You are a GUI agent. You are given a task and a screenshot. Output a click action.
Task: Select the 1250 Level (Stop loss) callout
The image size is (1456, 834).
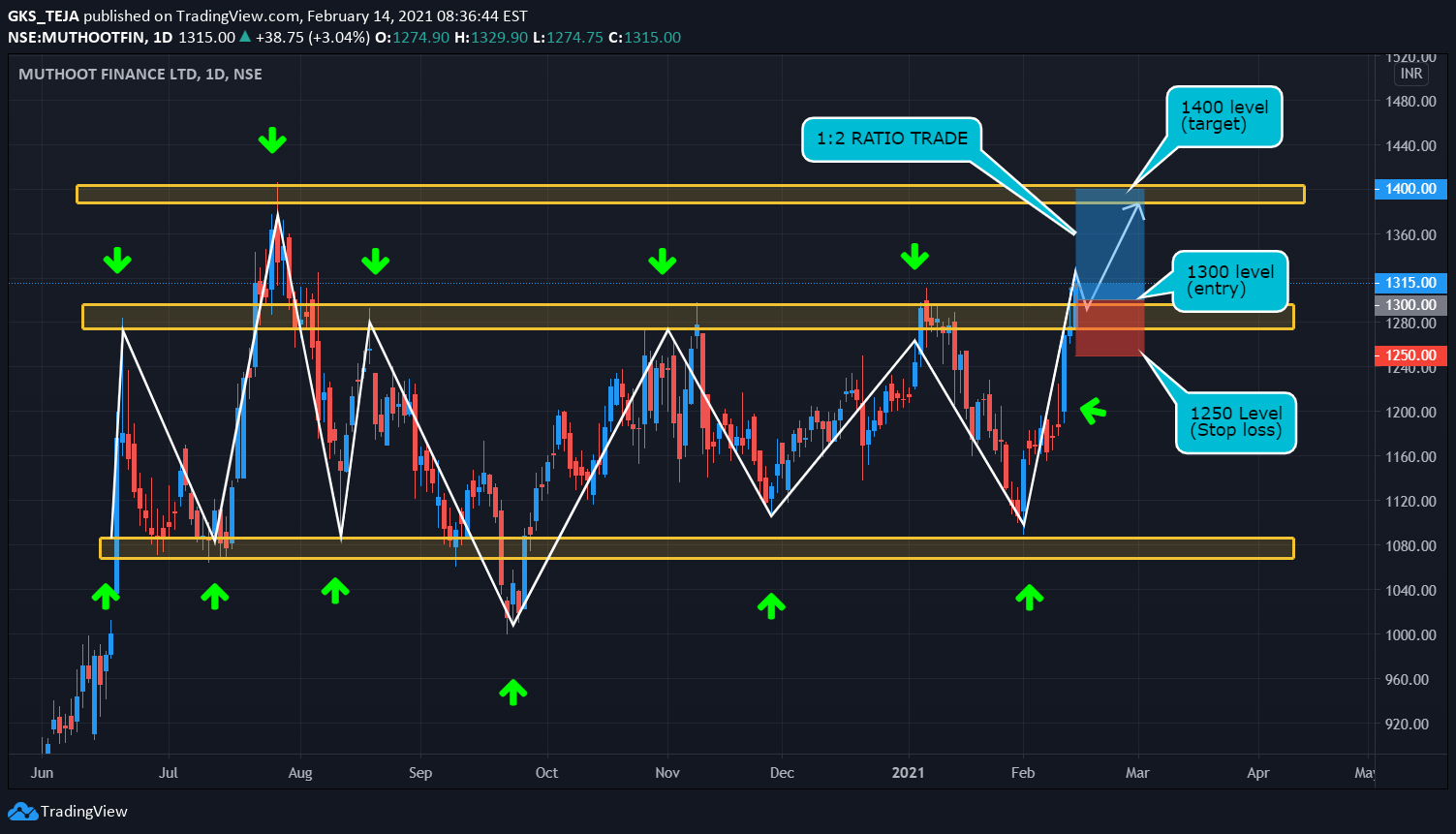[1236, 421]
